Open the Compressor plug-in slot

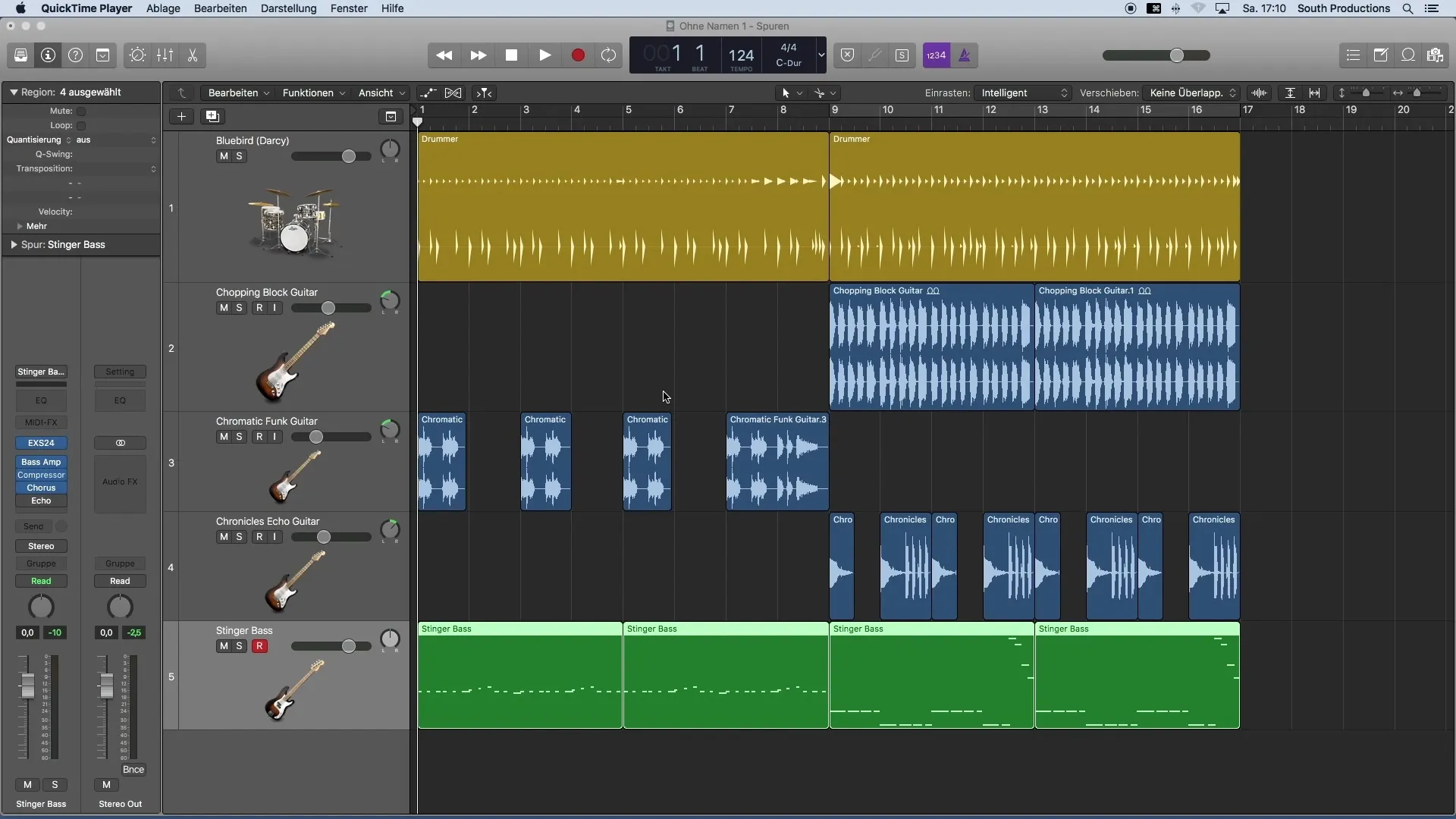(41, 475)
